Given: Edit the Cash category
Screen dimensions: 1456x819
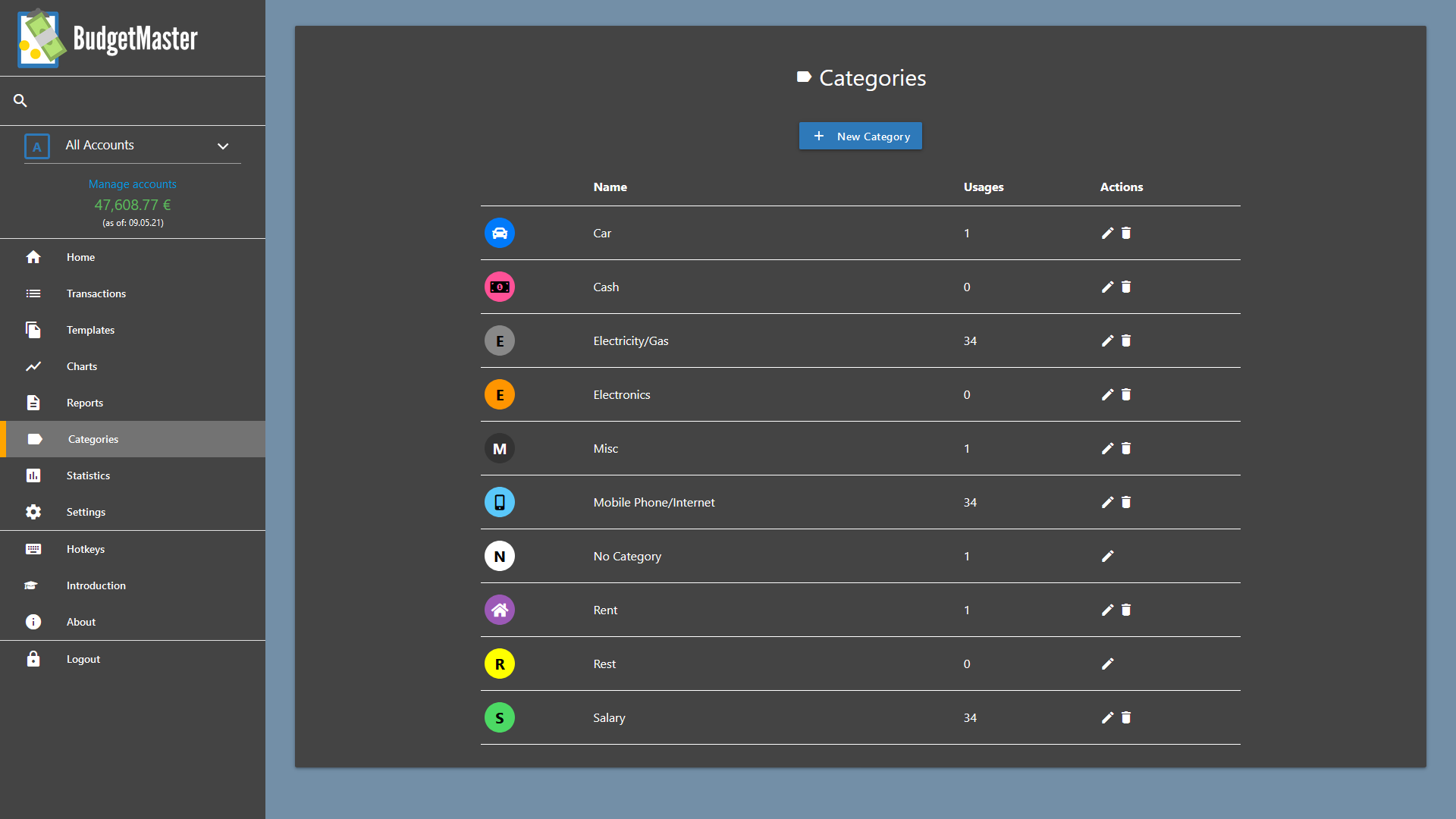Looking at the screenshot, I should pyautogui.click(x=1107, y=287).
